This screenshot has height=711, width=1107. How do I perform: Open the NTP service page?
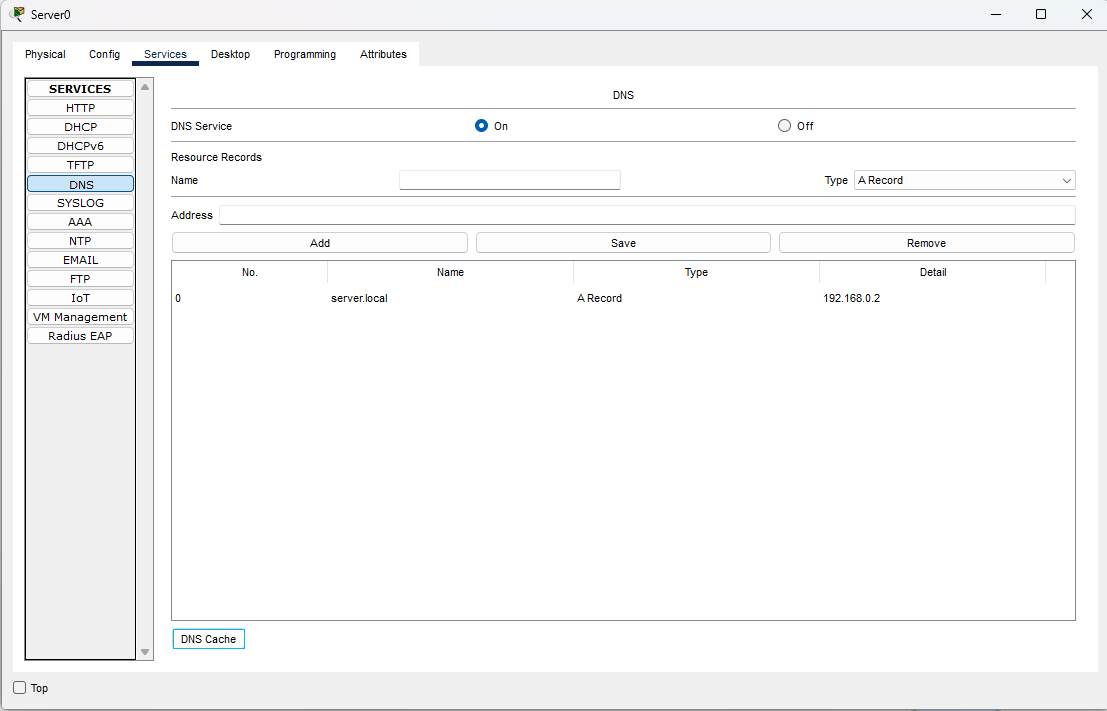[x=80, y=240]
